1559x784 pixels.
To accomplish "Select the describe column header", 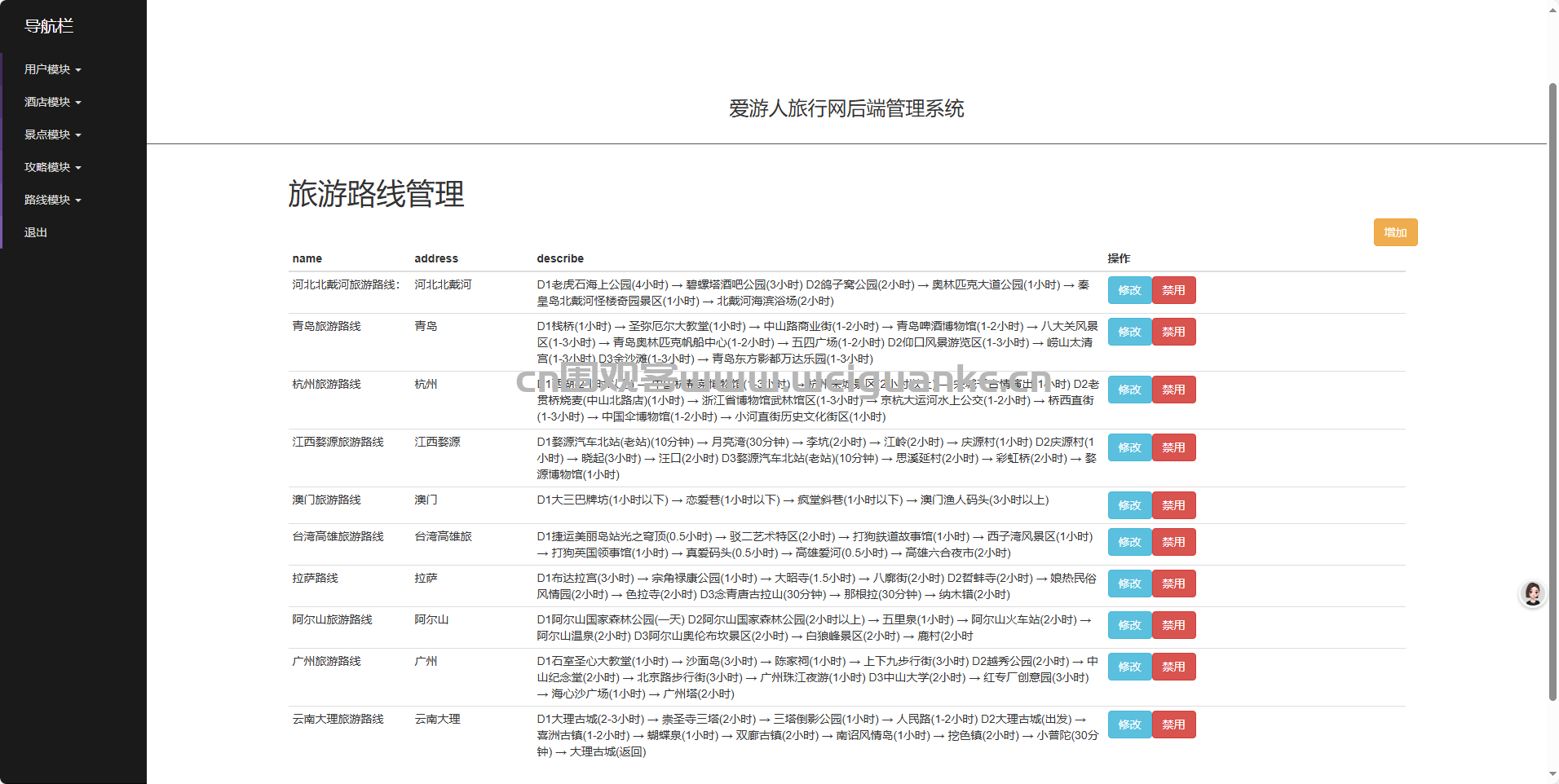I will point(560,258).
